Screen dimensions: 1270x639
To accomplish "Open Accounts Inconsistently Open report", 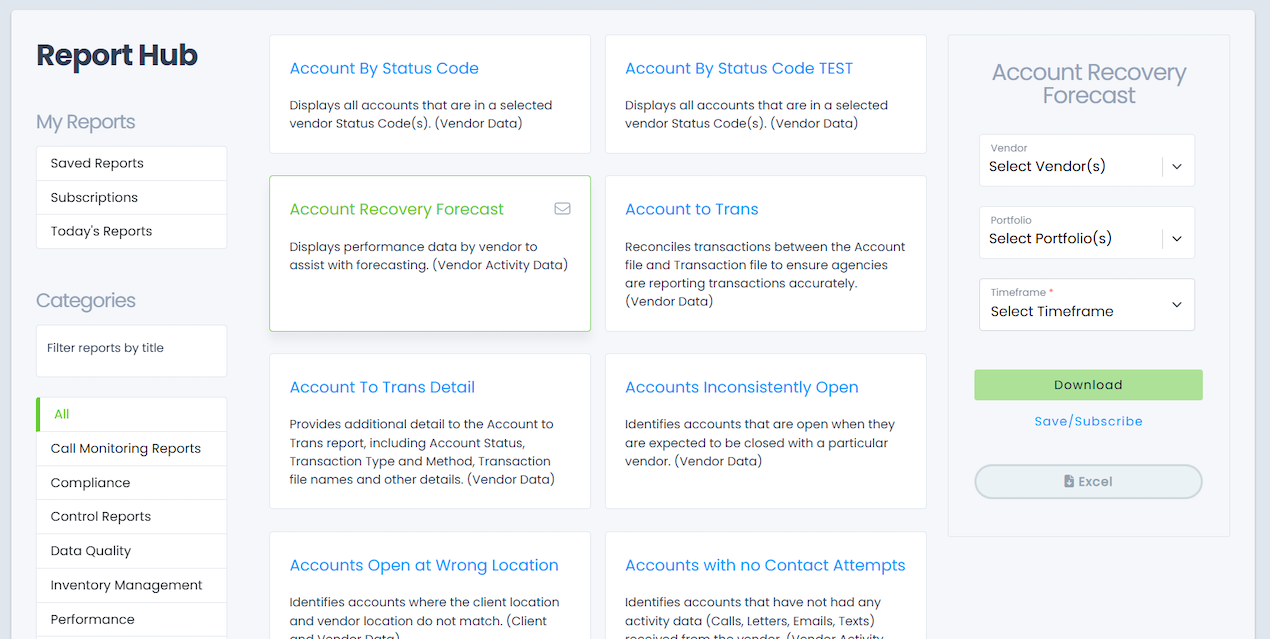I will click(x=741, y=387).
